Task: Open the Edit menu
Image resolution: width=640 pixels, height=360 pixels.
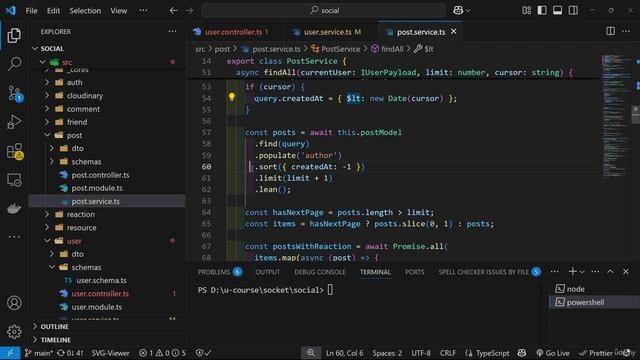Action: (x=53, y=11)
